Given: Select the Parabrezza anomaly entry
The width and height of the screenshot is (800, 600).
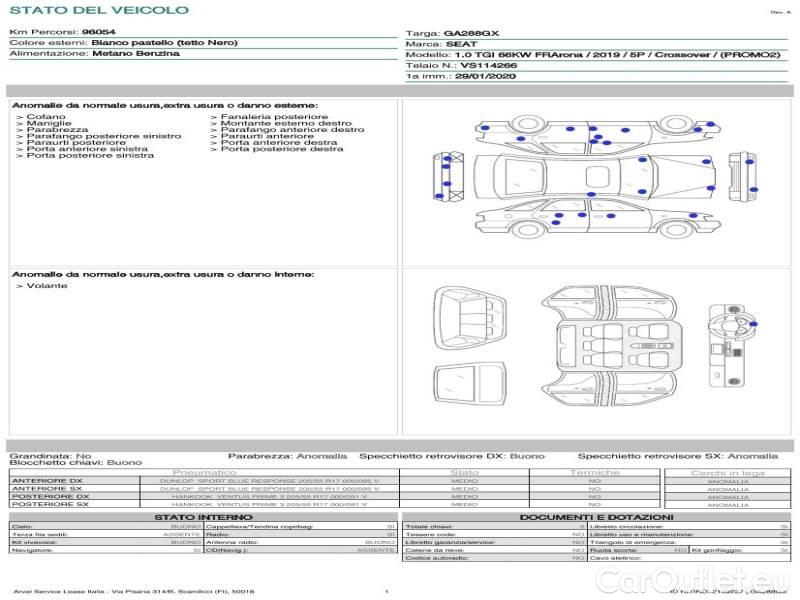Looking at the screenshot, I should (x=57, y=130).
